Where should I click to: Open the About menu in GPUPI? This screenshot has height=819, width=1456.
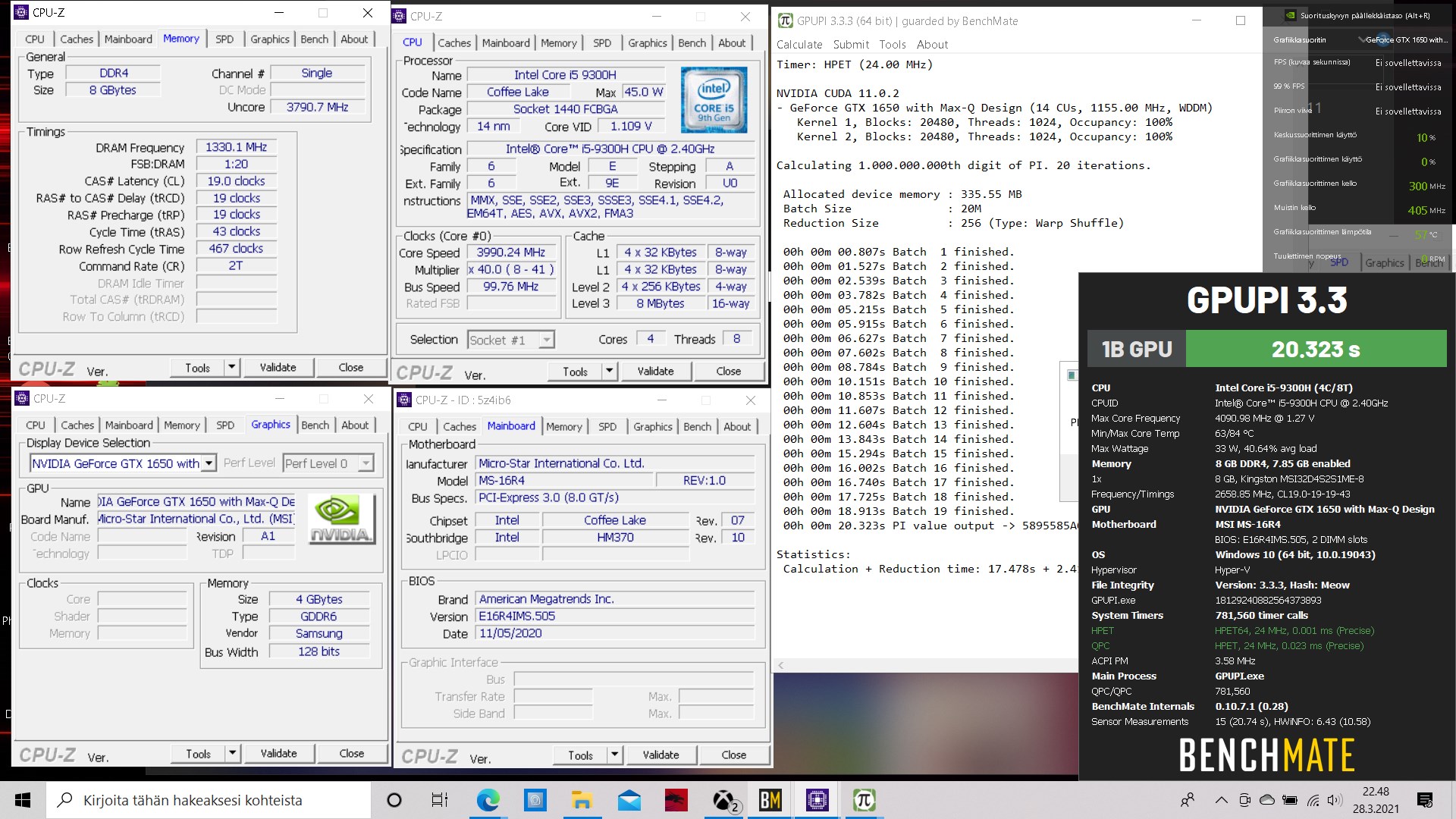click(x=932, y=45)
